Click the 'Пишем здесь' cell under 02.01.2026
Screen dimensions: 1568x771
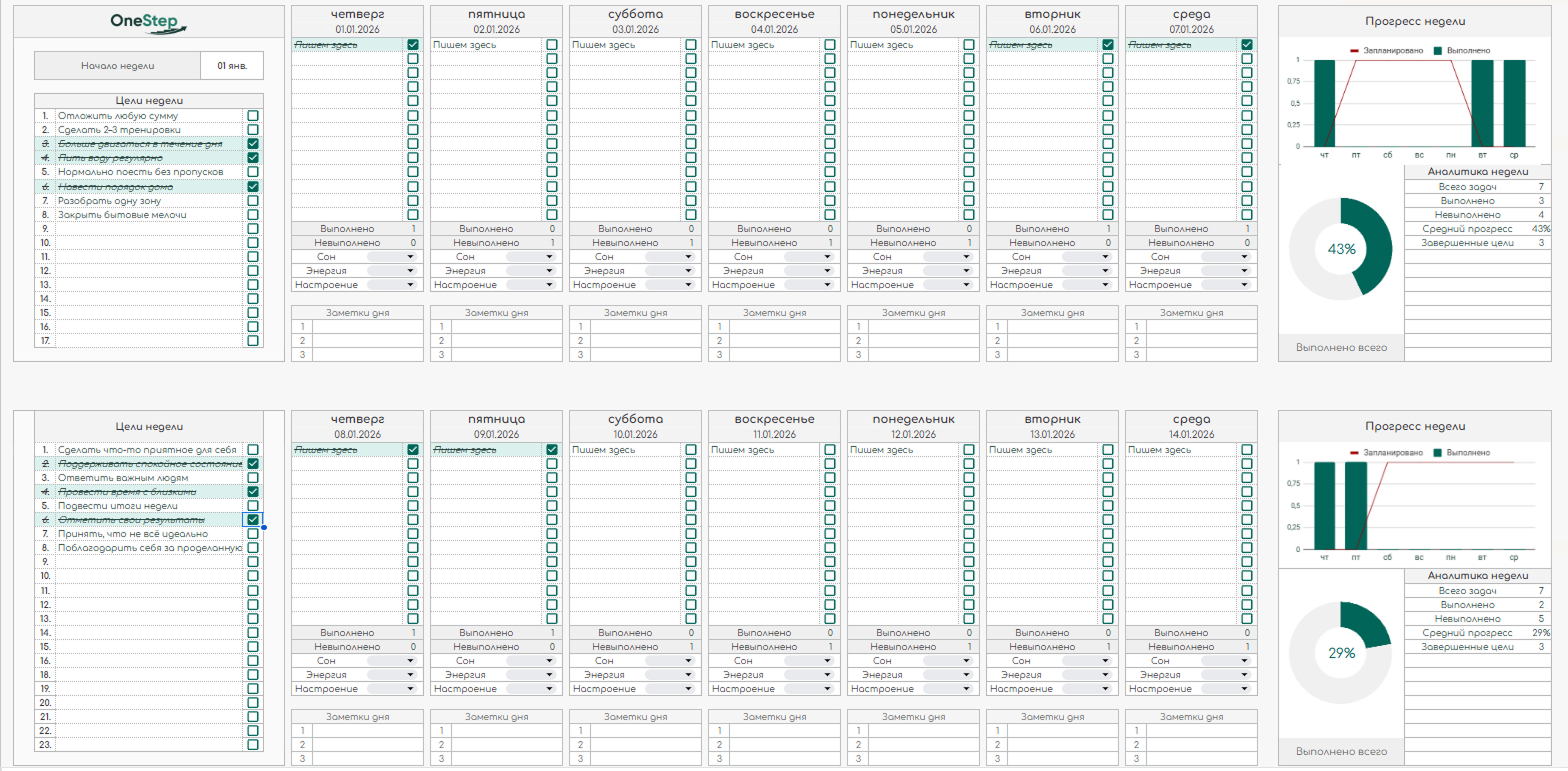(x=486, y=45)
